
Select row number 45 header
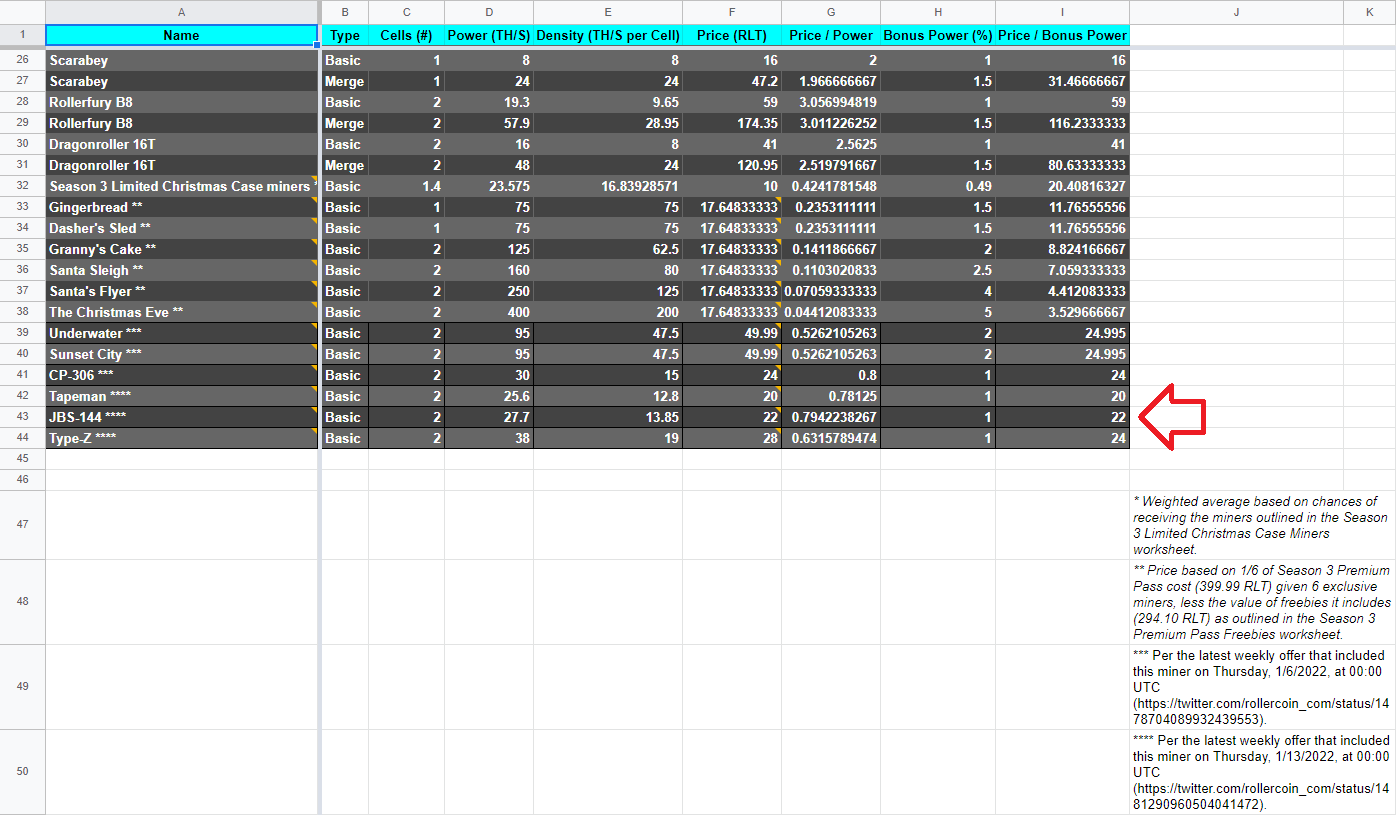tap(22, 459)
